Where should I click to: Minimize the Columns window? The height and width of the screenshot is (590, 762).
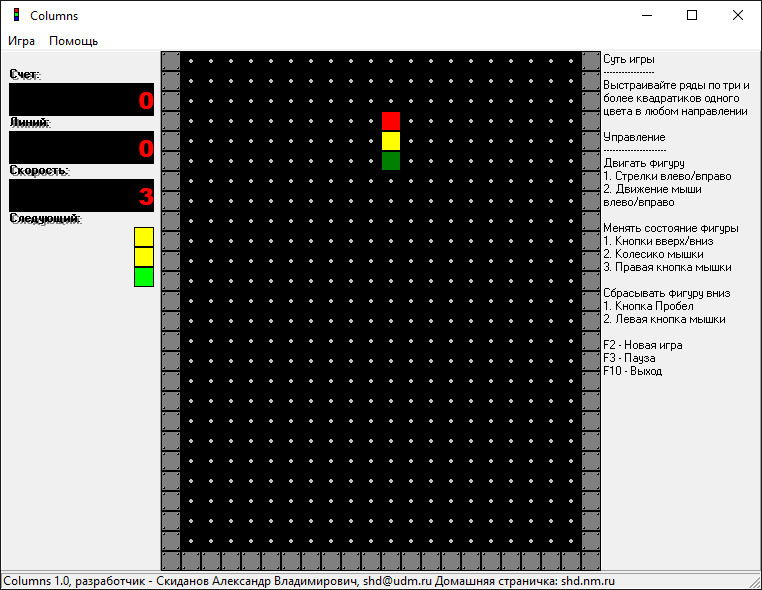(647, 16)
